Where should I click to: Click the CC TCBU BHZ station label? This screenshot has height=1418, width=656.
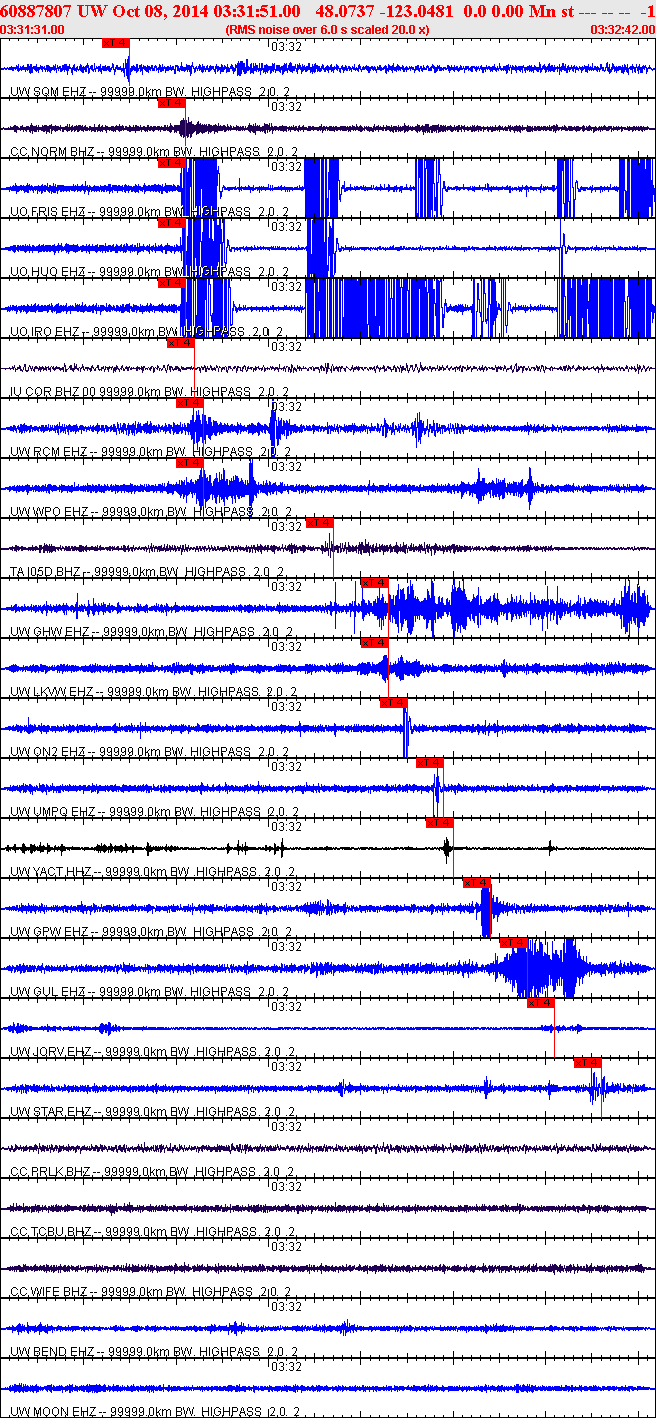(x=52, y=1231)
